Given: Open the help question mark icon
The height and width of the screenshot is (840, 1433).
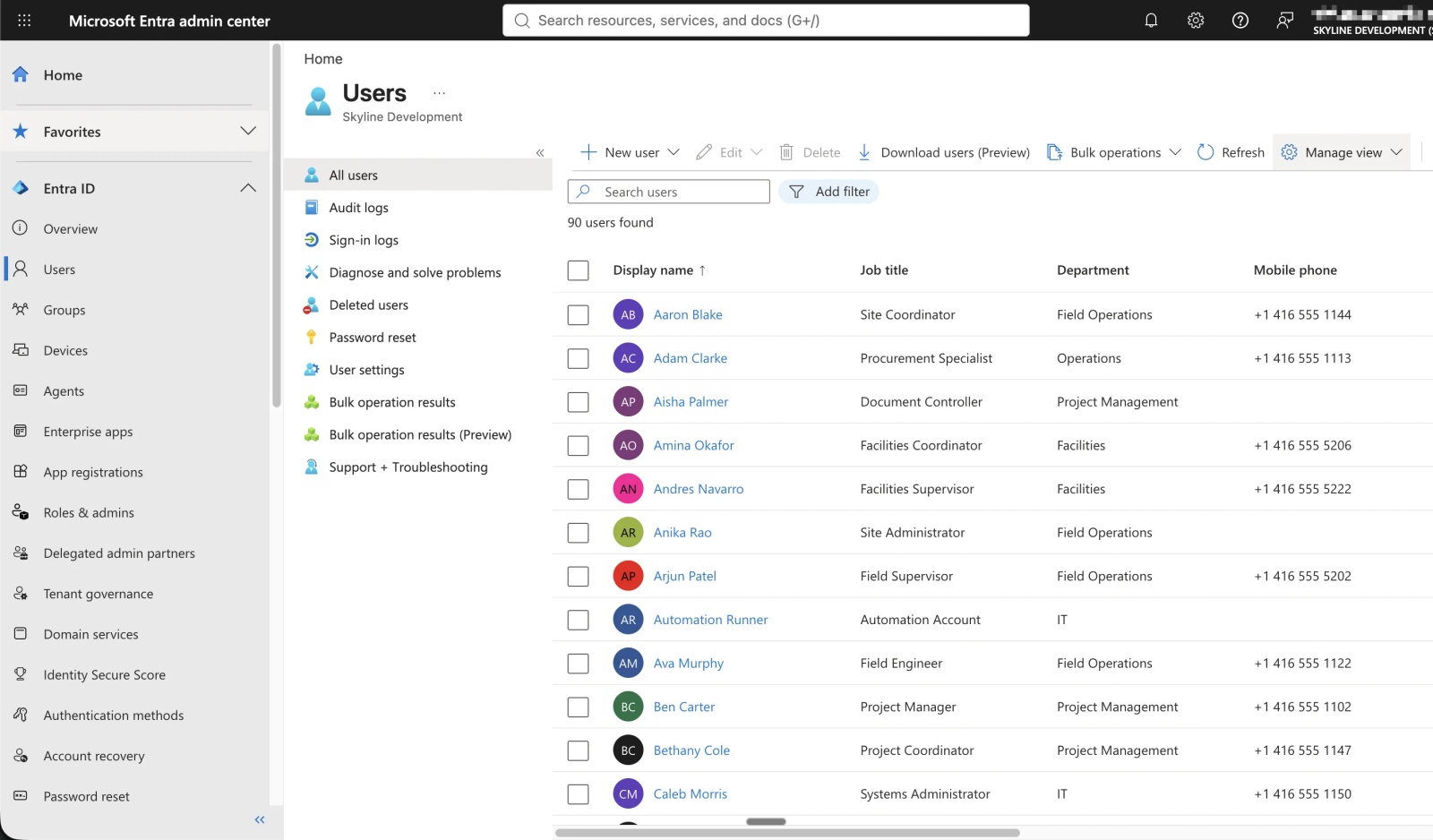Looking at the screenshot, I should [x=1240, y=21].
